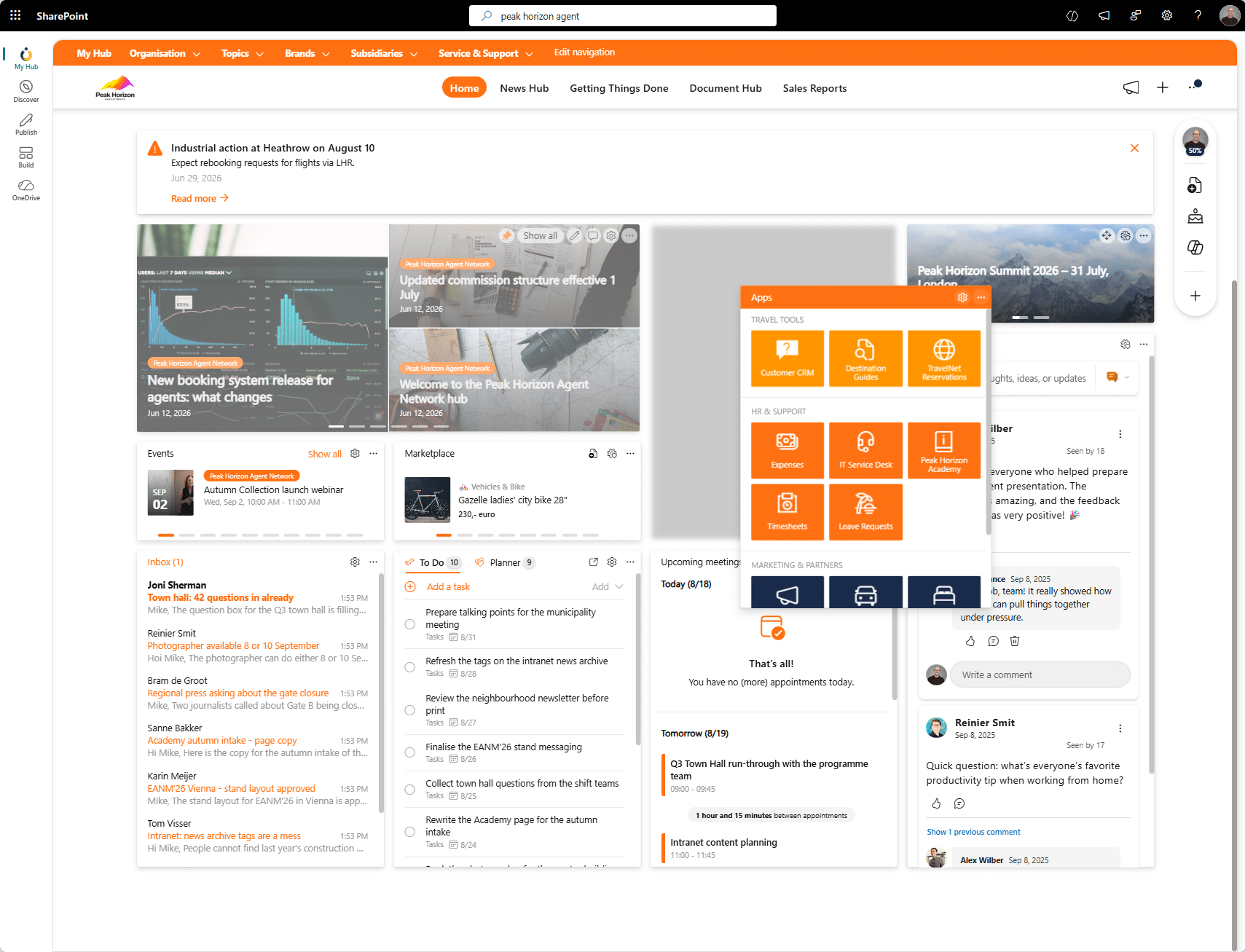The width and height of the screenshot is (1245, 952).
Task: Select the Home tab
Action: 464,87
